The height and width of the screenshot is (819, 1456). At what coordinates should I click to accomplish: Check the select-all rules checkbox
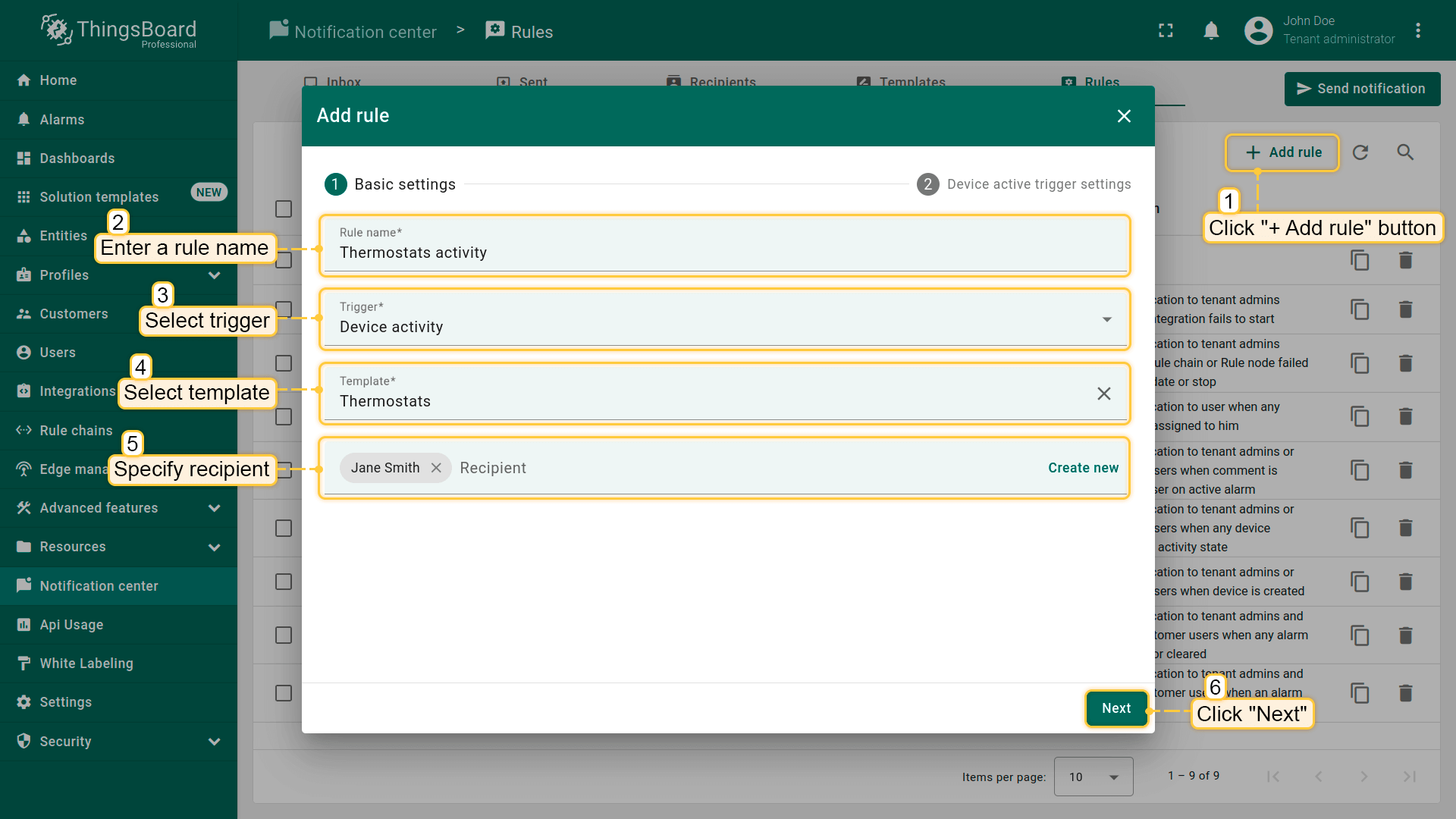[x=284, y=209]
